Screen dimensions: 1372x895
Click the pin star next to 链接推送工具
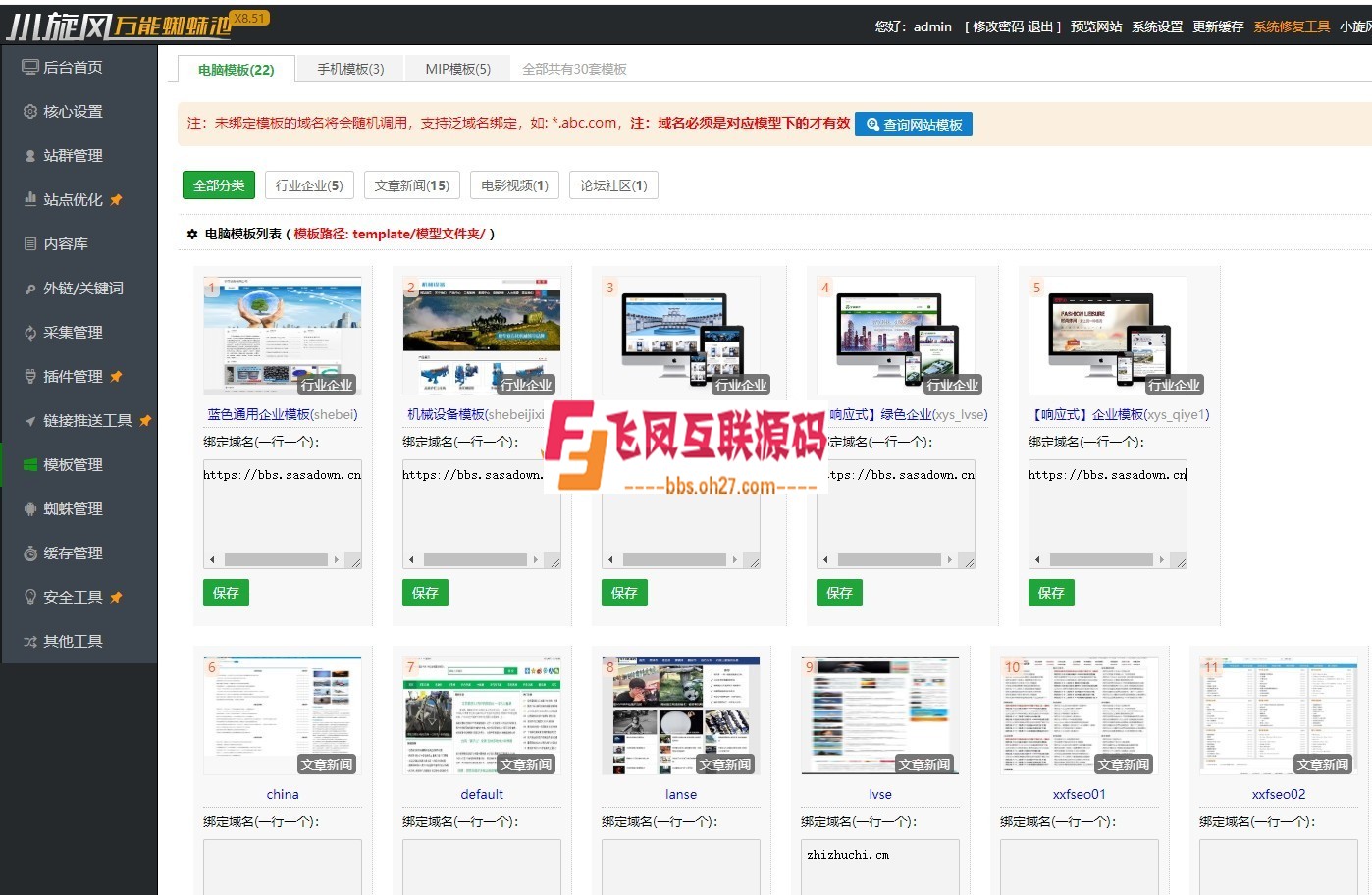click(145, 420)
